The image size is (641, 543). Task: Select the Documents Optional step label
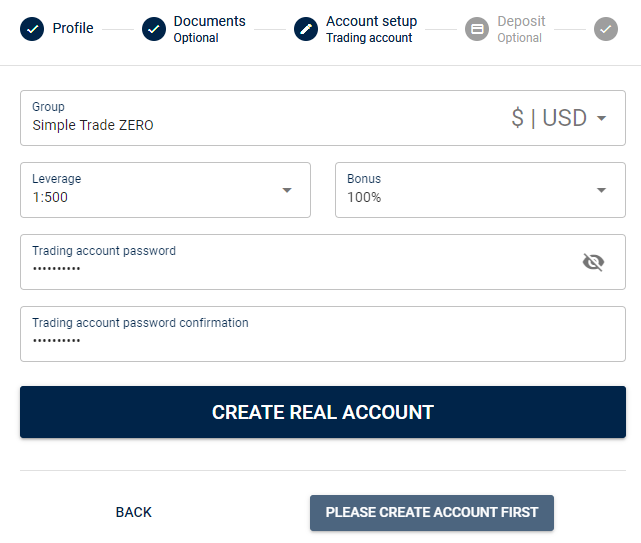(209, 29)
